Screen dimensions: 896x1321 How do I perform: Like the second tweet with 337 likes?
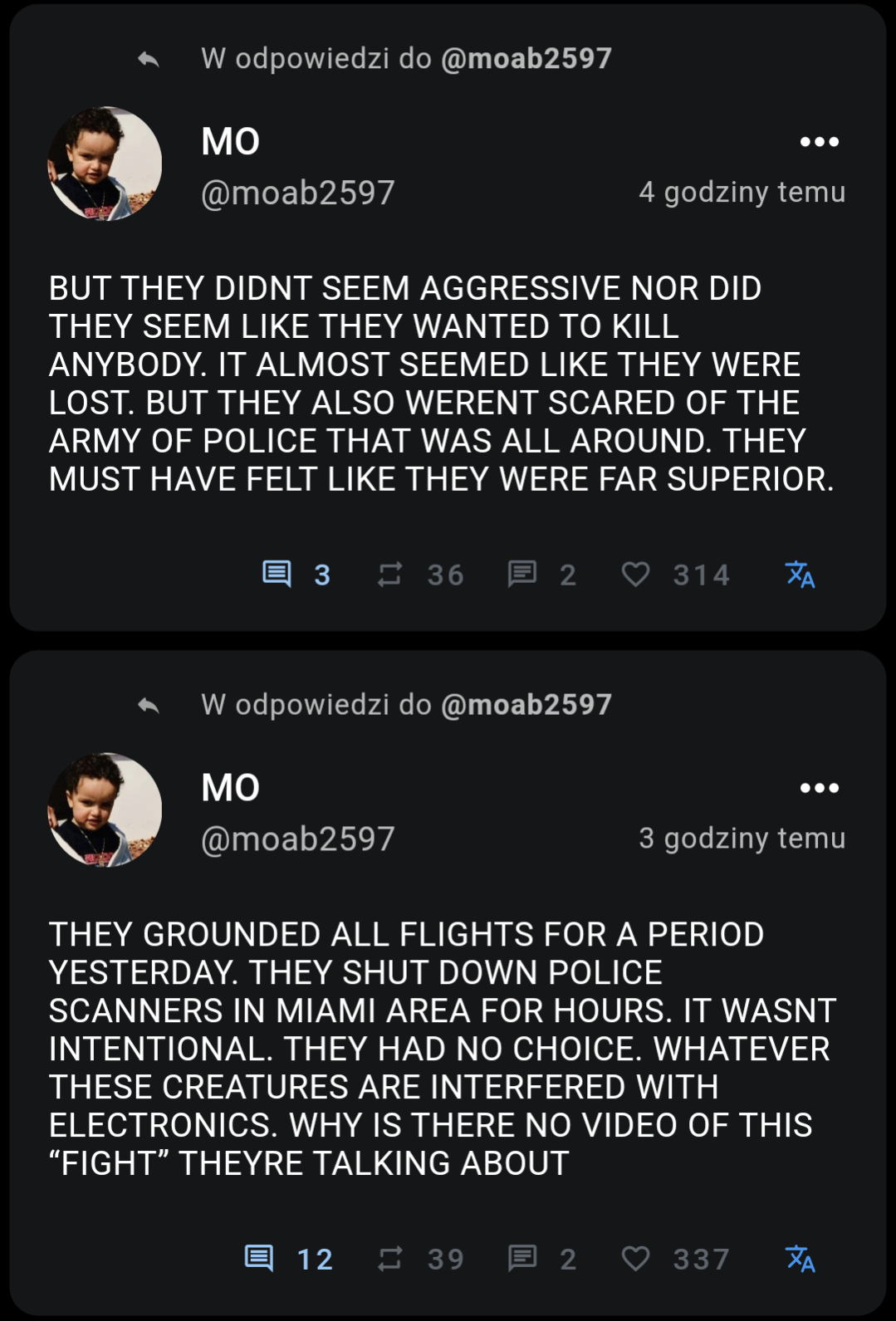(x=636, y=1258)
